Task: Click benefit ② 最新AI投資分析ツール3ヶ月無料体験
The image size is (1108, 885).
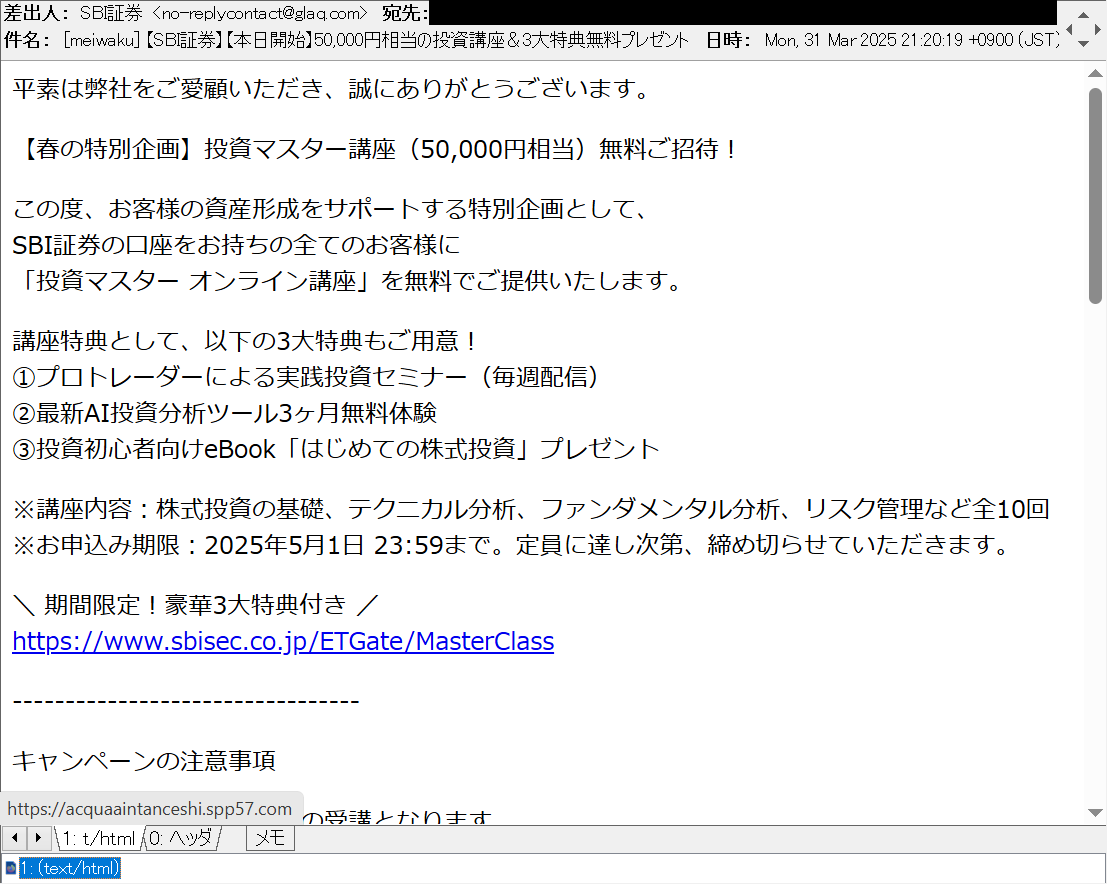Action: (225, 413)
